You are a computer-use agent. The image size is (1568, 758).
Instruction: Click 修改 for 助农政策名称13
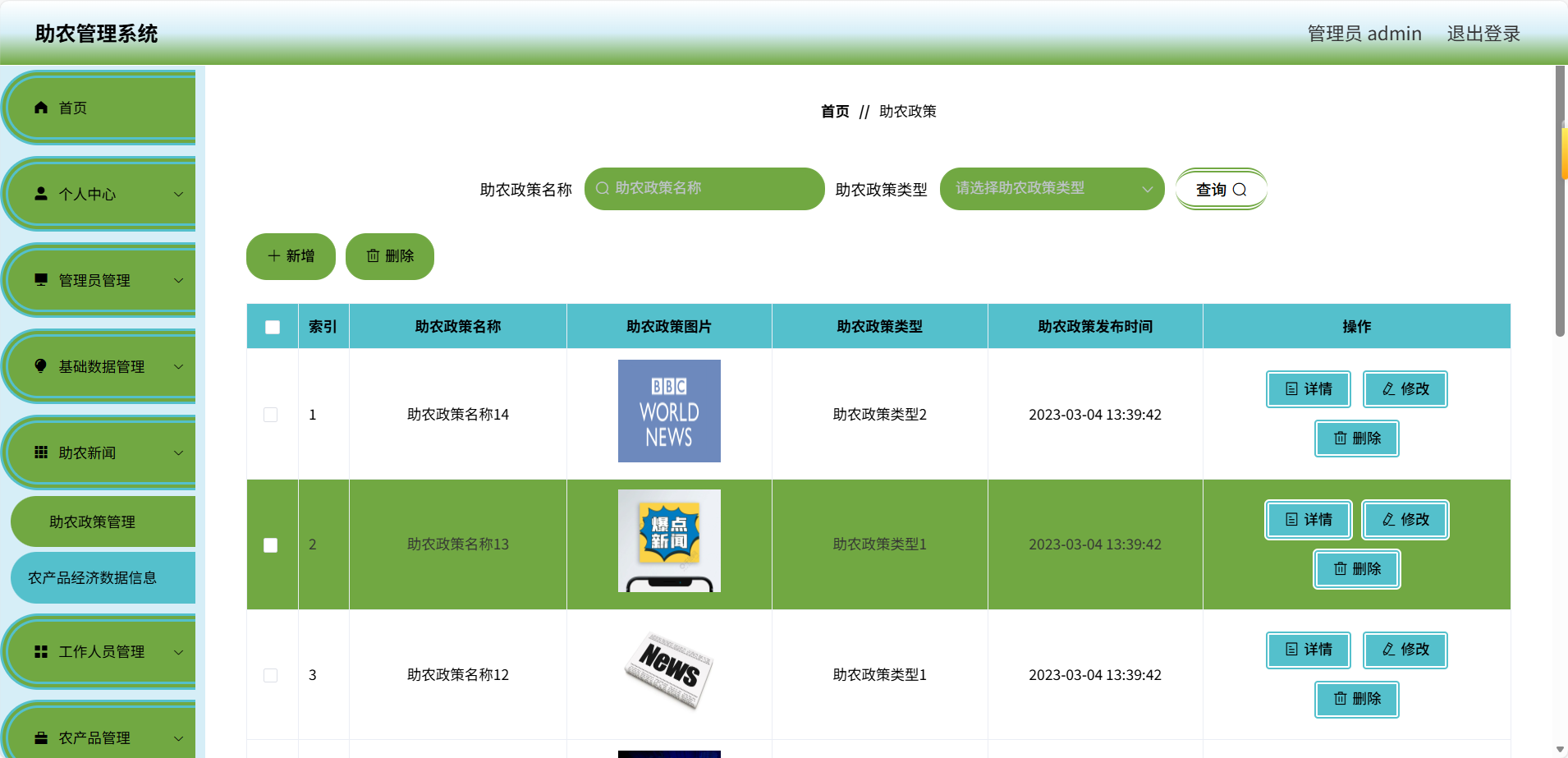[x=1405, y=520]
